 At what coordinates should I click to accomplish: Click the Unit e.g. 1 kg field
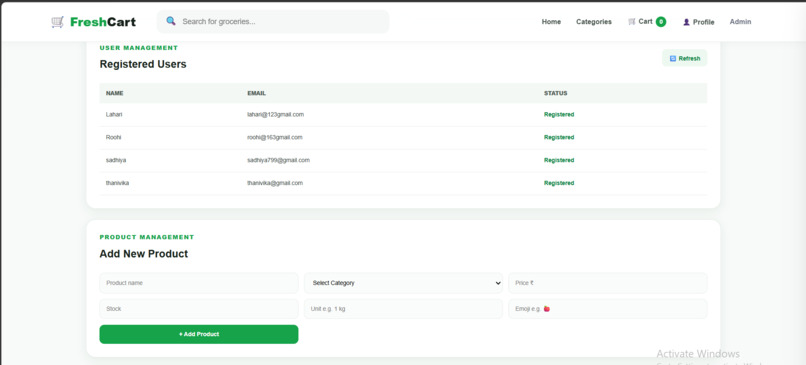click(404, 309)
